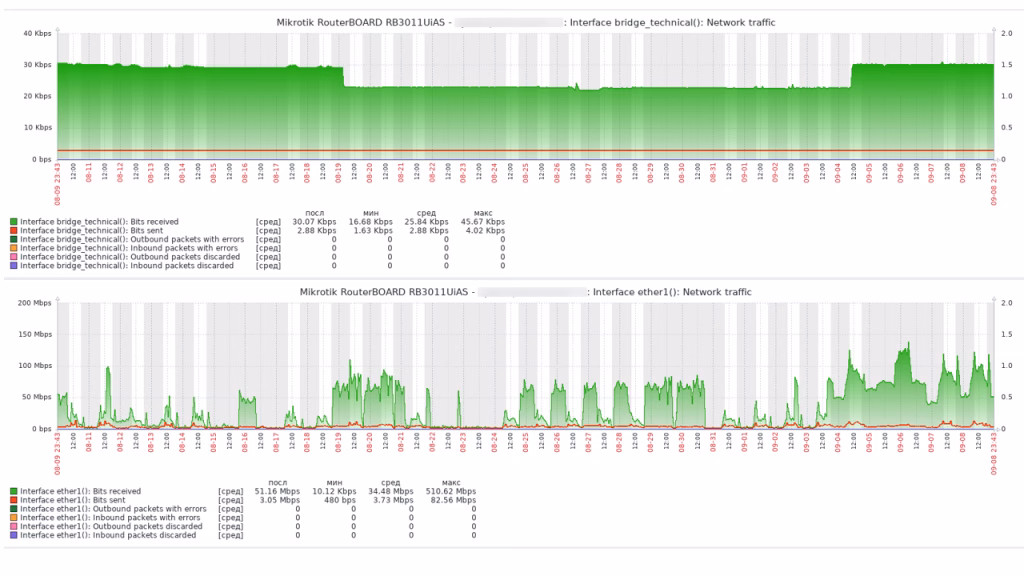Click the swatch for ether1 Outbound packets with errors
The height and width of the screenshot is (576, 1024).
14,509
